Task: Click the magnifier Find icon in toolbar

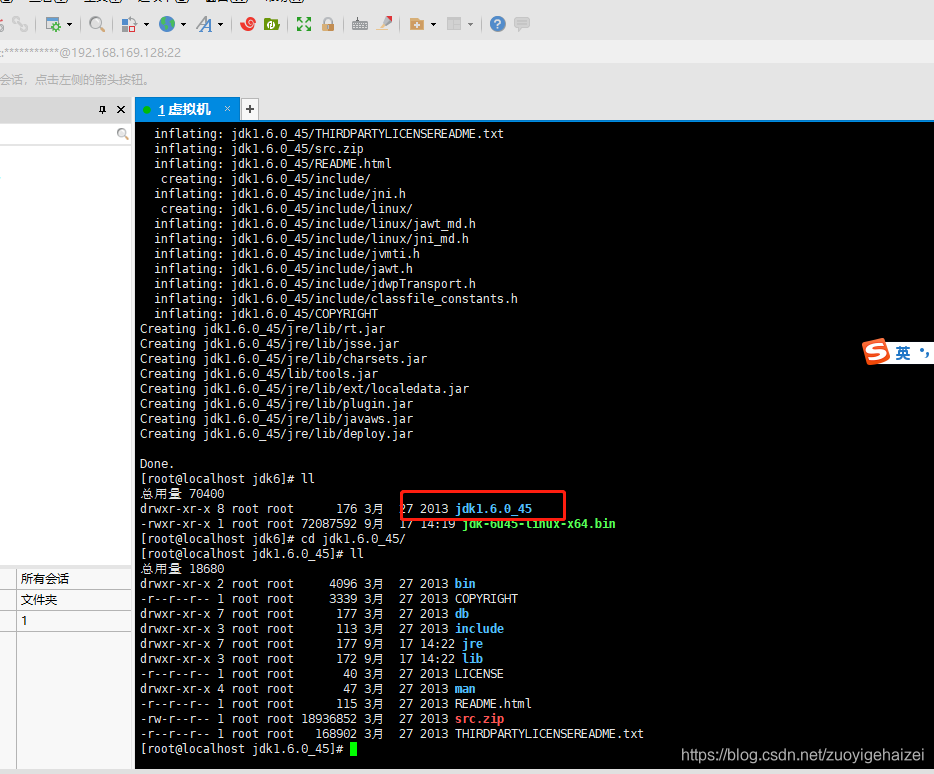Action: coord(96,24)
